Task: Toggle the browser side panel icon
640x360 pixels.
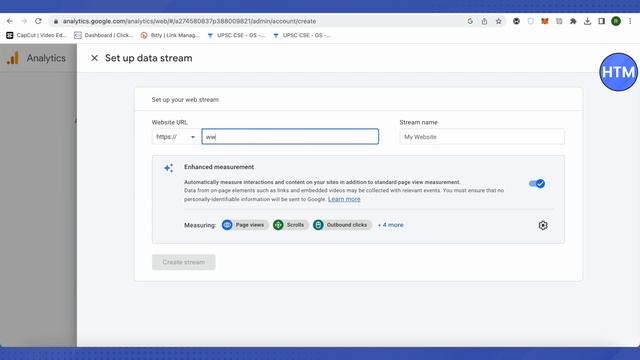Action: pyautogui.click(x=602, y=21)
